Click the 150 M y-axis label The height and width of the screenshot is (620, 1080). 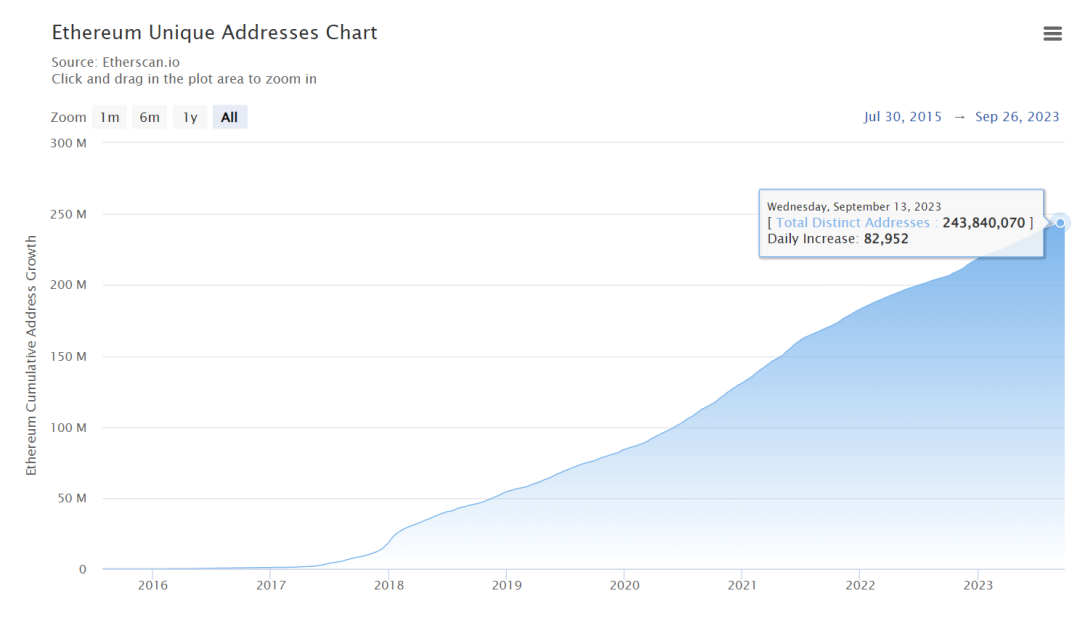[69, 356]
